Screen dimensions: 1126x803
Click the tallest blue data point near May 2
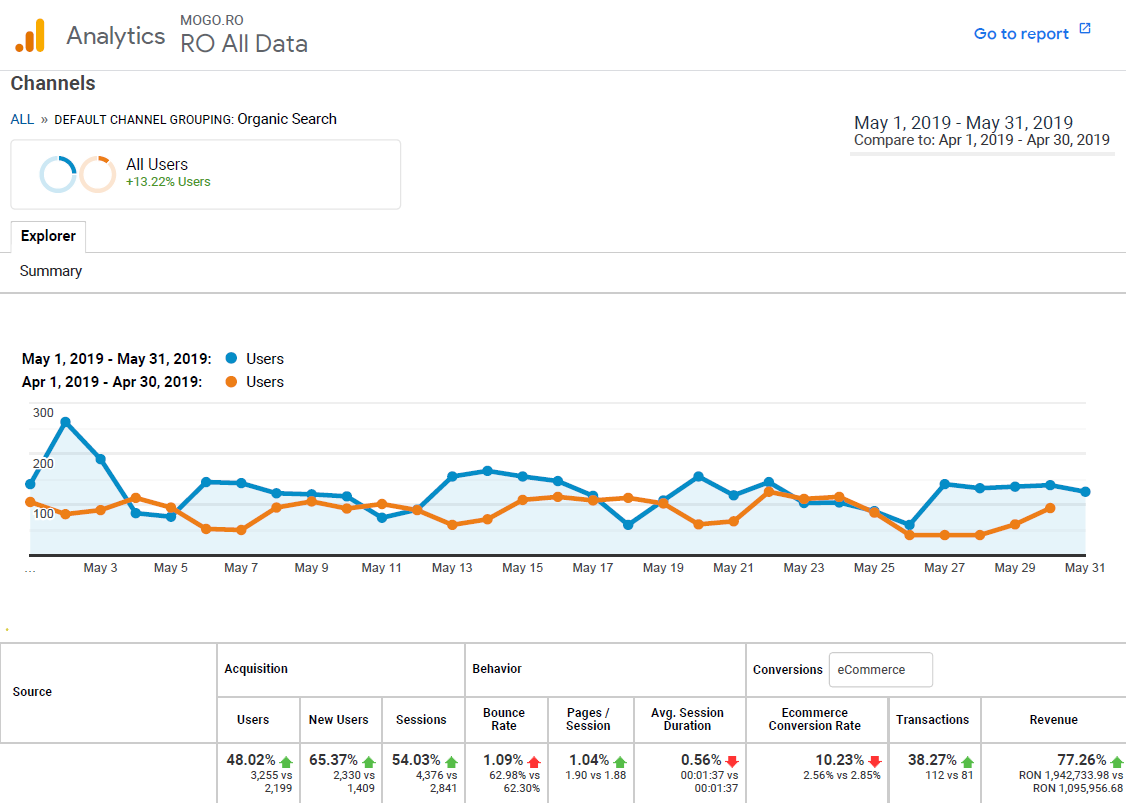(65, 421)
